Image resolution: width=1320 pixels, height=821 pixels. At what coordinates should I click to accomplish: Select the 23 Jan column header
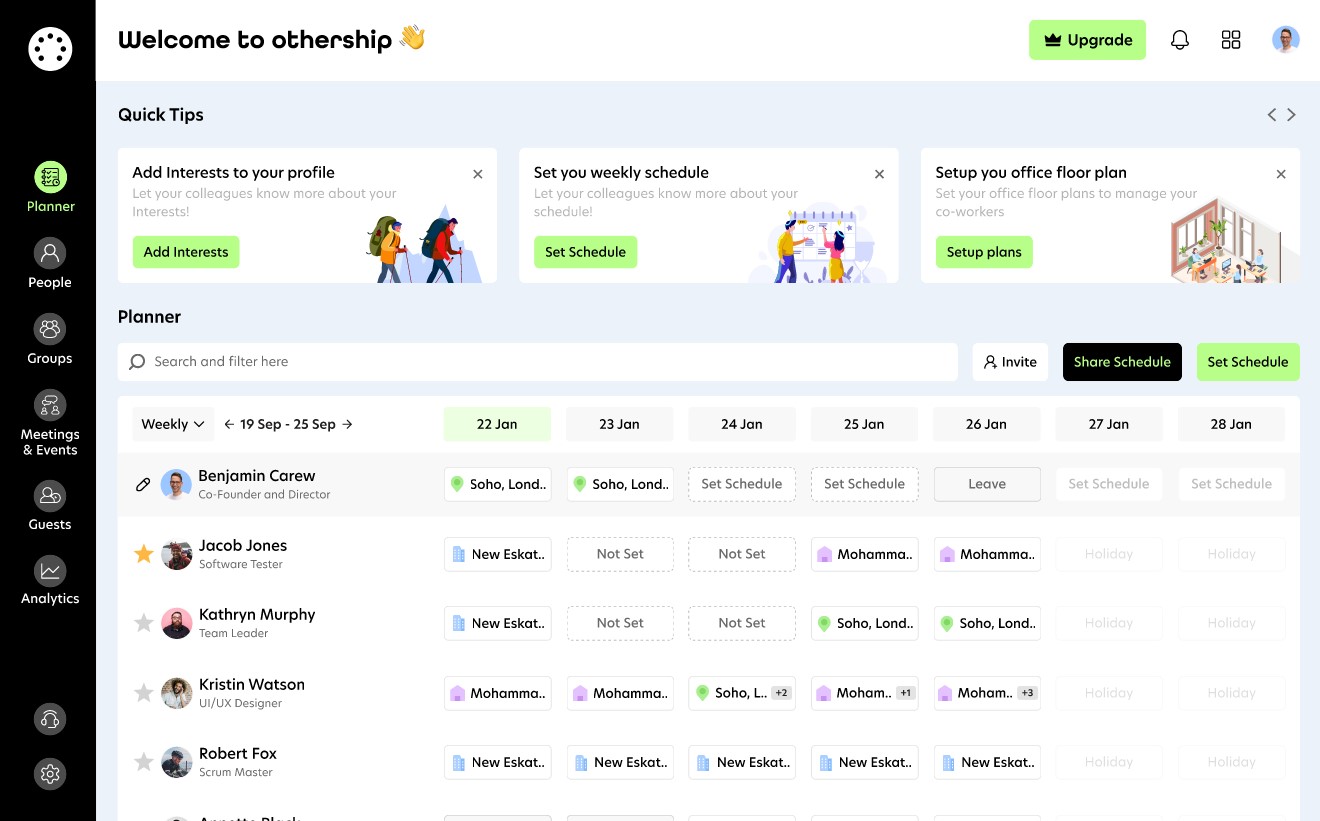pyautogui.click(x=619, y=423)
